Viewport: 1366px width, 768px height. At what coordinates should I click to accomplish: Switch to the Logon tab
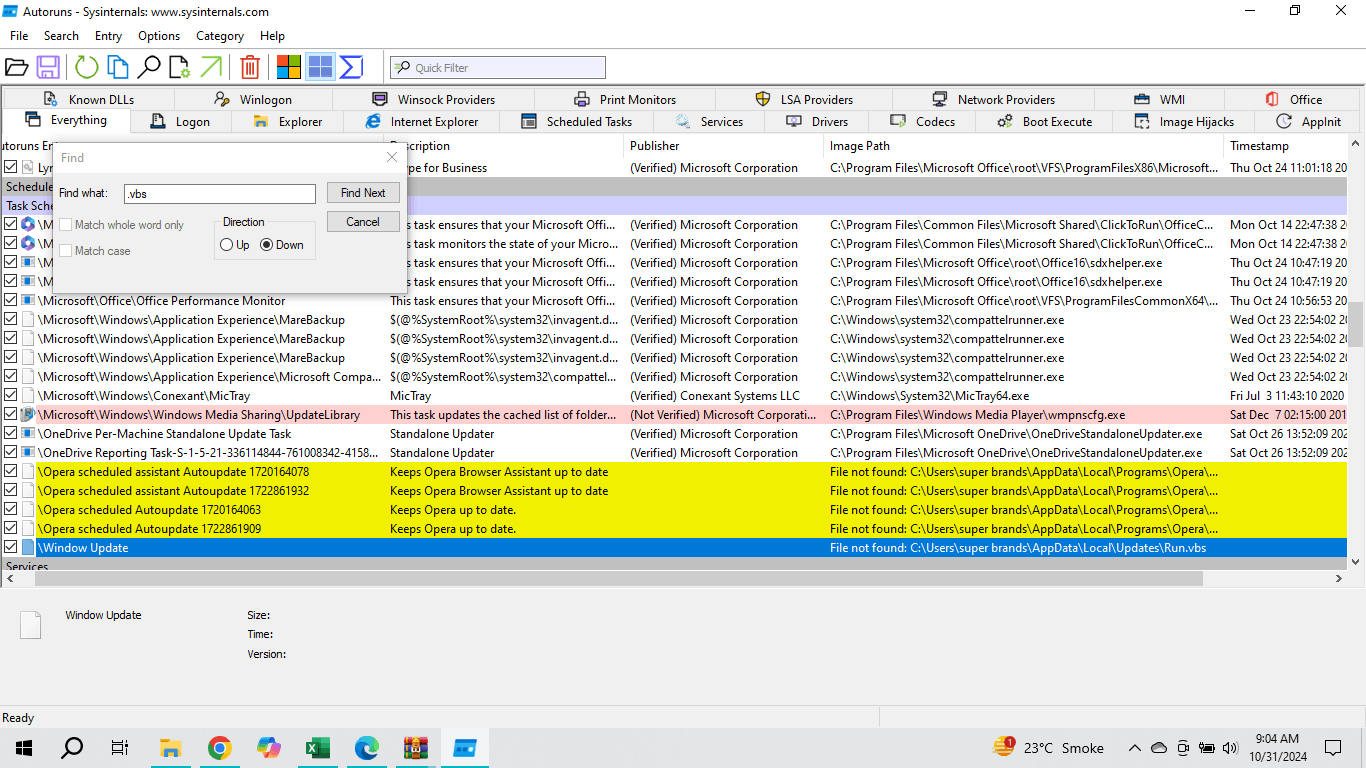point(181,122)
